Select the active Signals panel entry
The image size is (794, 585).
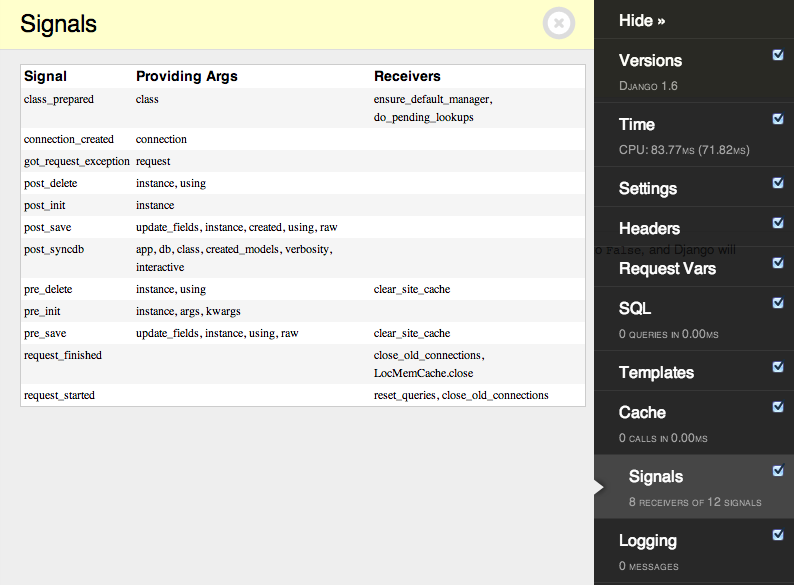[x=656, y=477]
